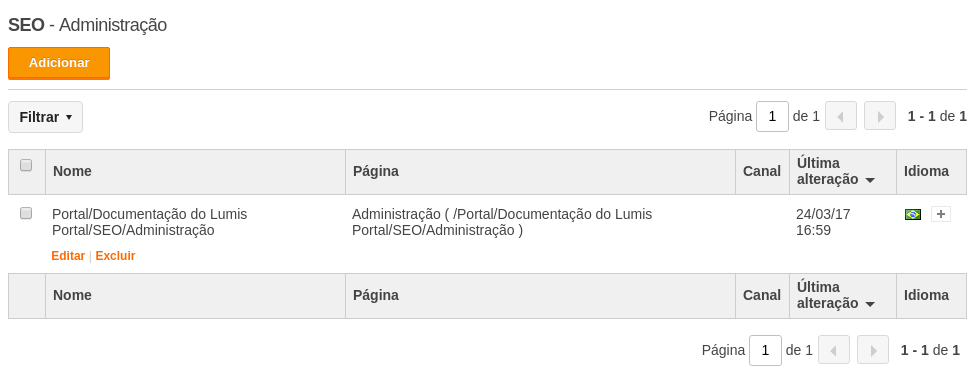
Task: Click the bottom Idioma column header
Action: 926,295
